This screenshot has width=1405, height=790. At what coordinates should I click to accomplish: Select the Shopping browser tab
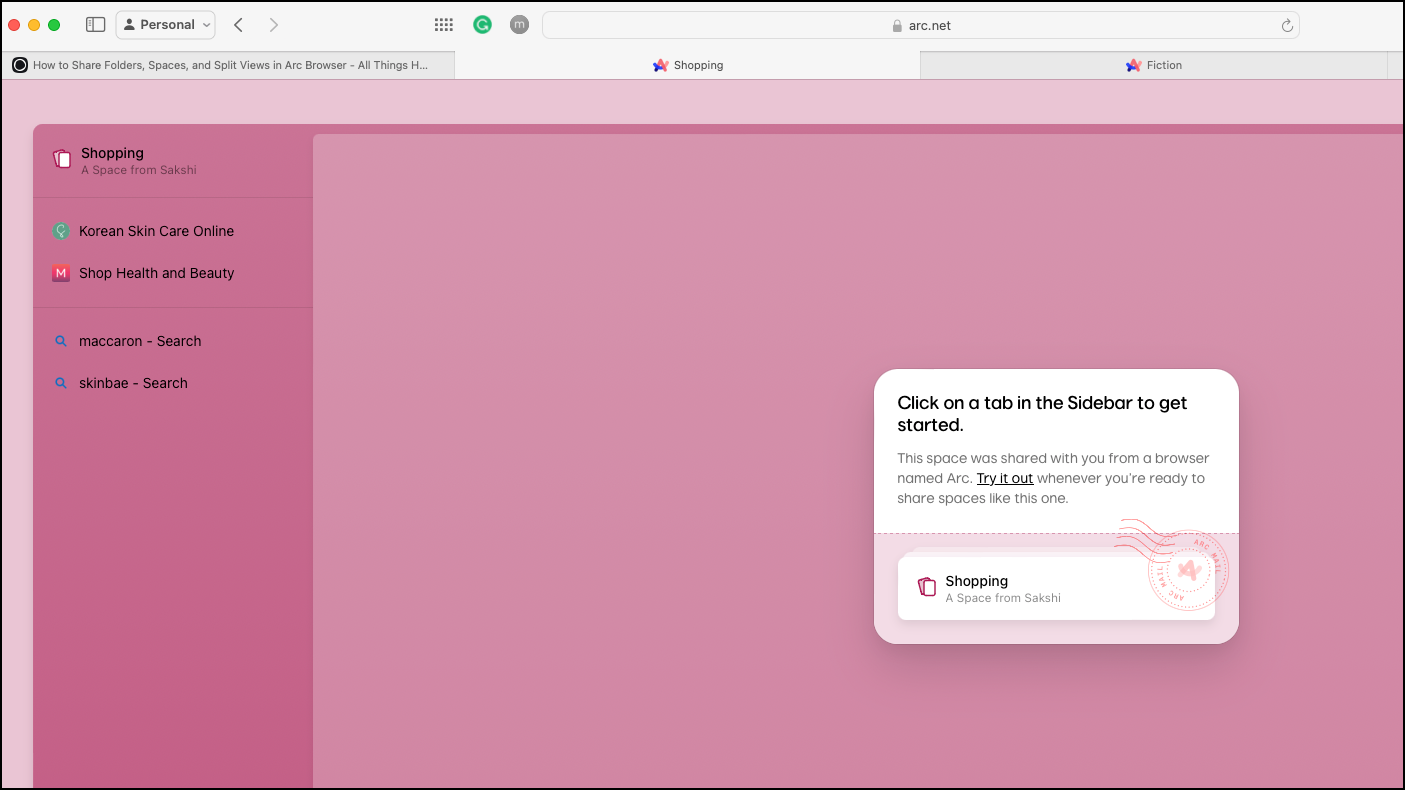[688, 65]
